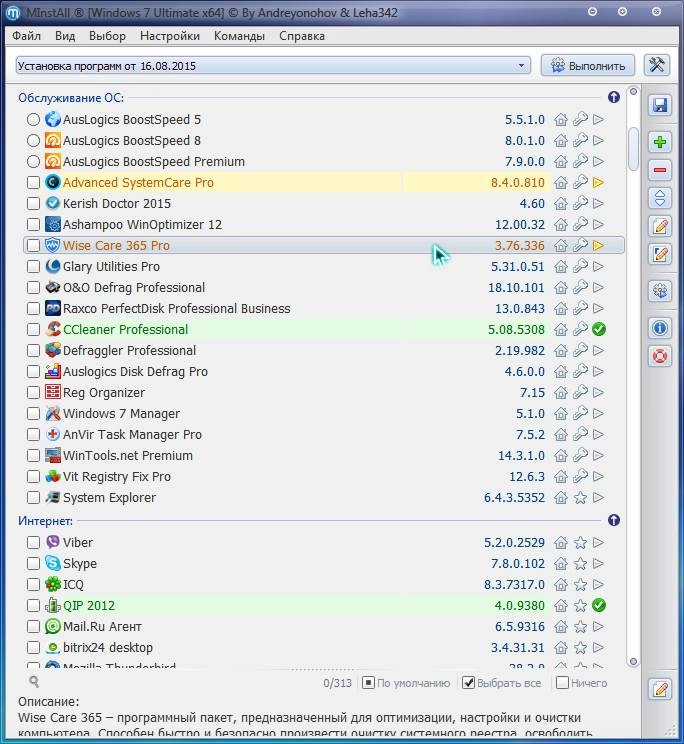Click the Выполнить button
The height and width of the screenshot is (744, 684).
[x=588, y=65]
